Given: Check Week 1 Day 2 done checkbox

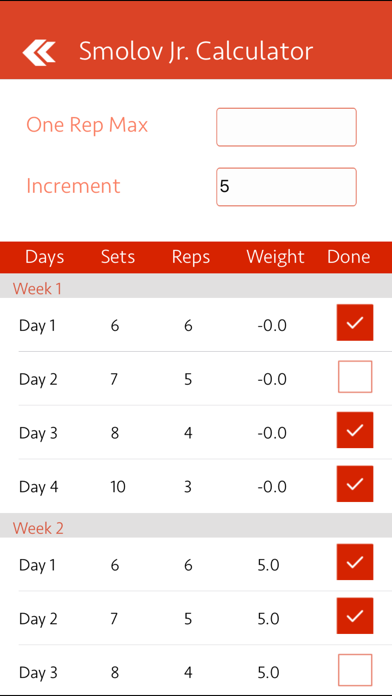Looking at the screenshot, I should pos(355,376).
